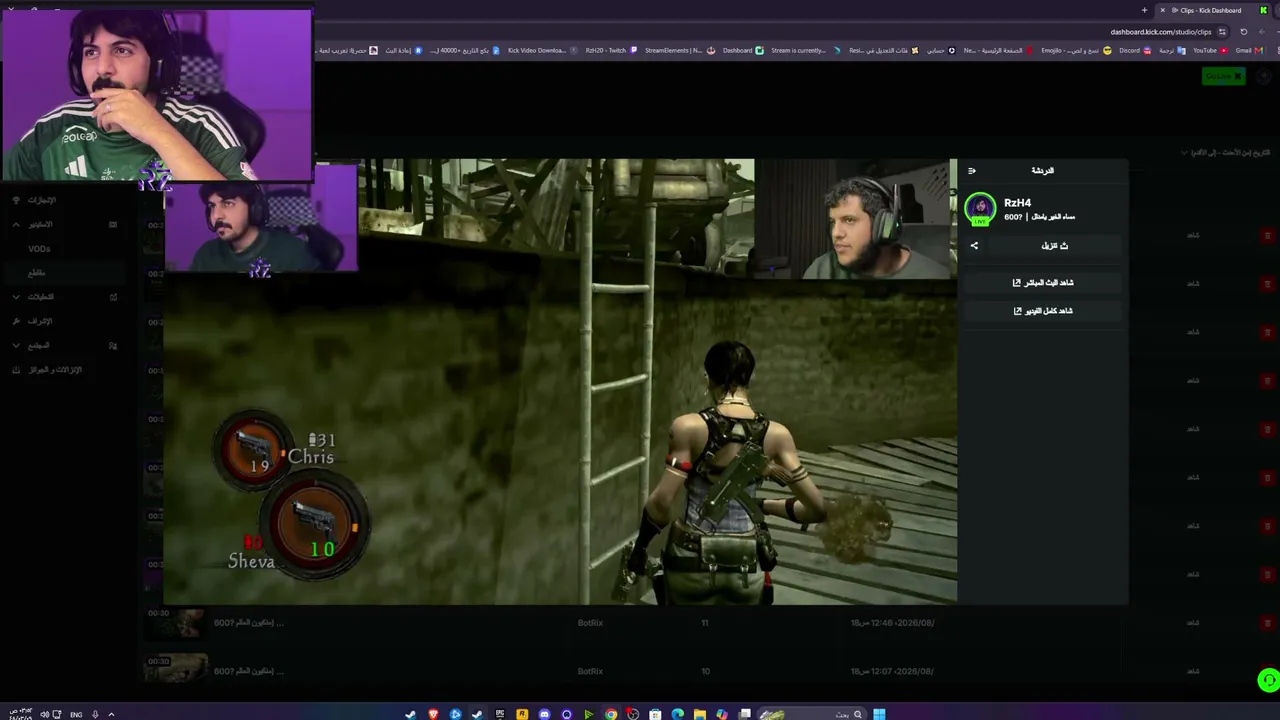The height and width of the screenshot is (720, 1280).
Task: Open VODs in the sidebar
Action: click(x=39, y=249)
